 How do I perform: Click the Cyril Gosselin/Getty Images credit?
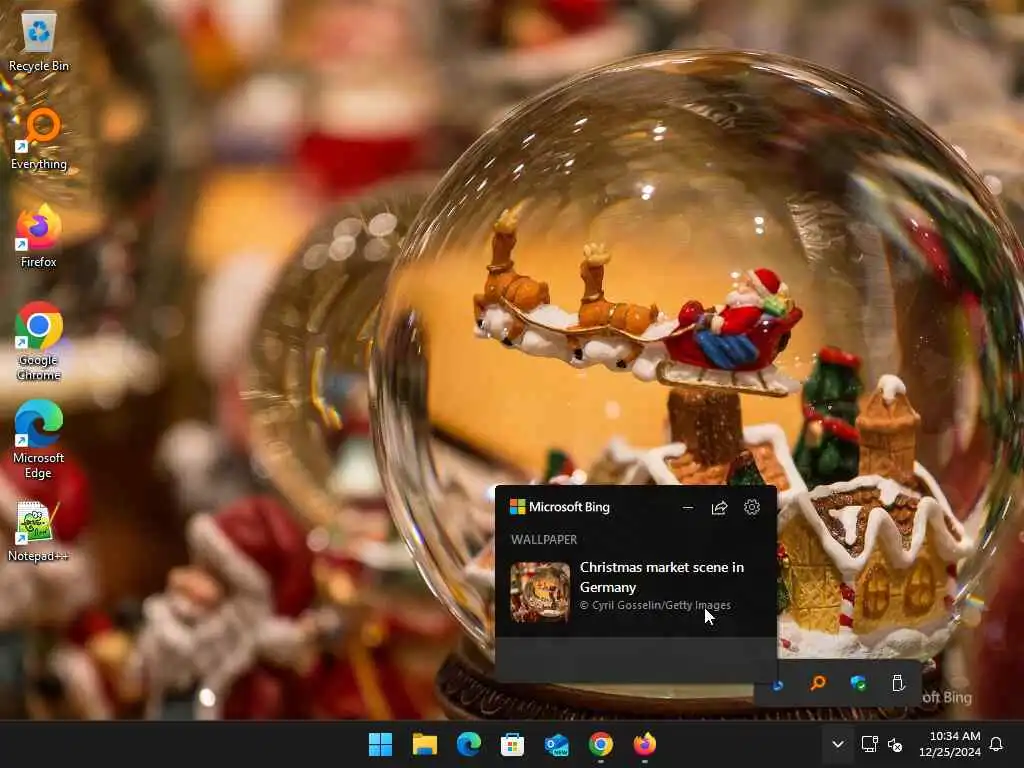(x=655, y=605)
